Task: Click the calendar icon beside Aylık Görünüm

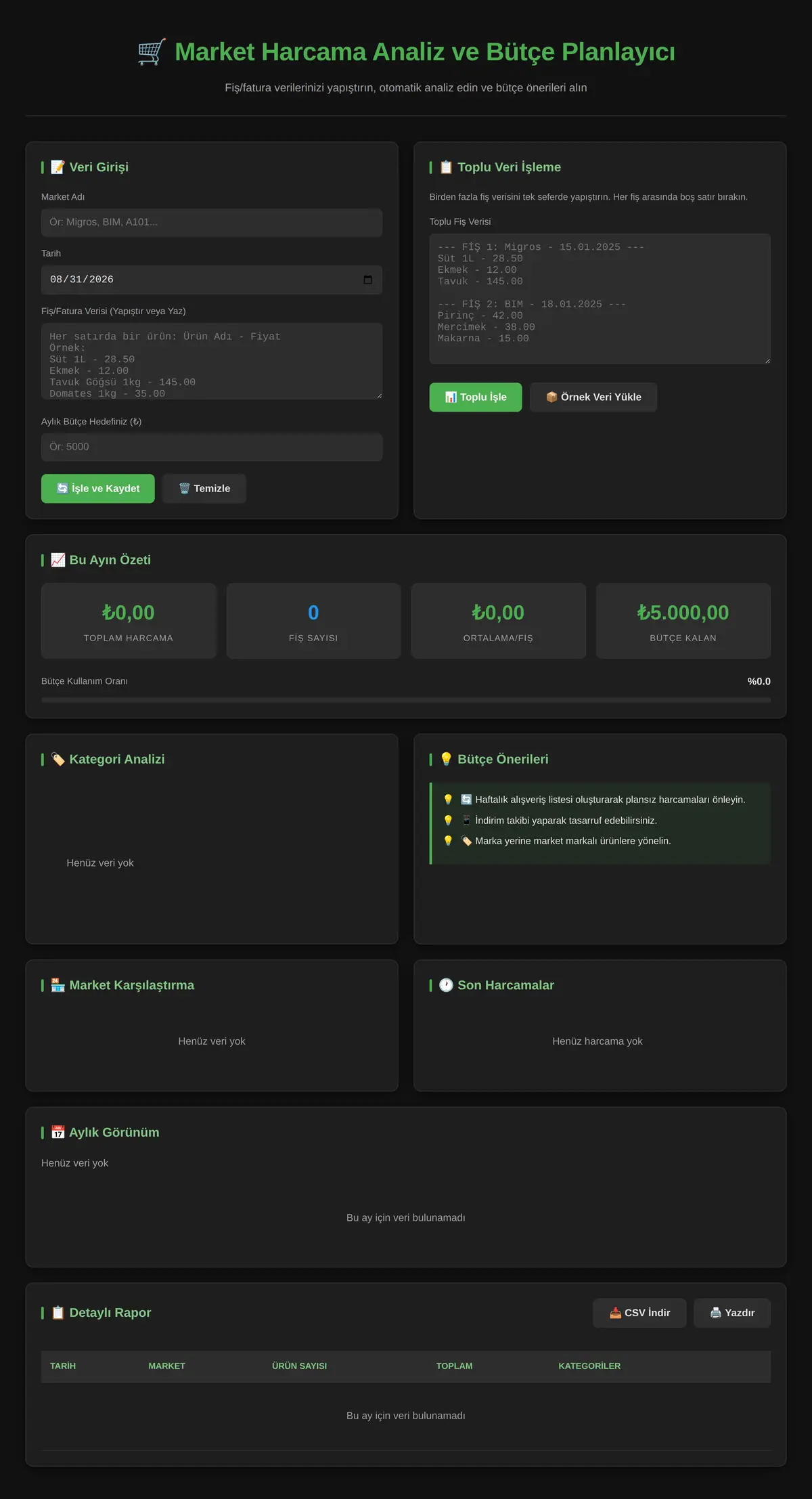Action: click(x=58, y=1132)
